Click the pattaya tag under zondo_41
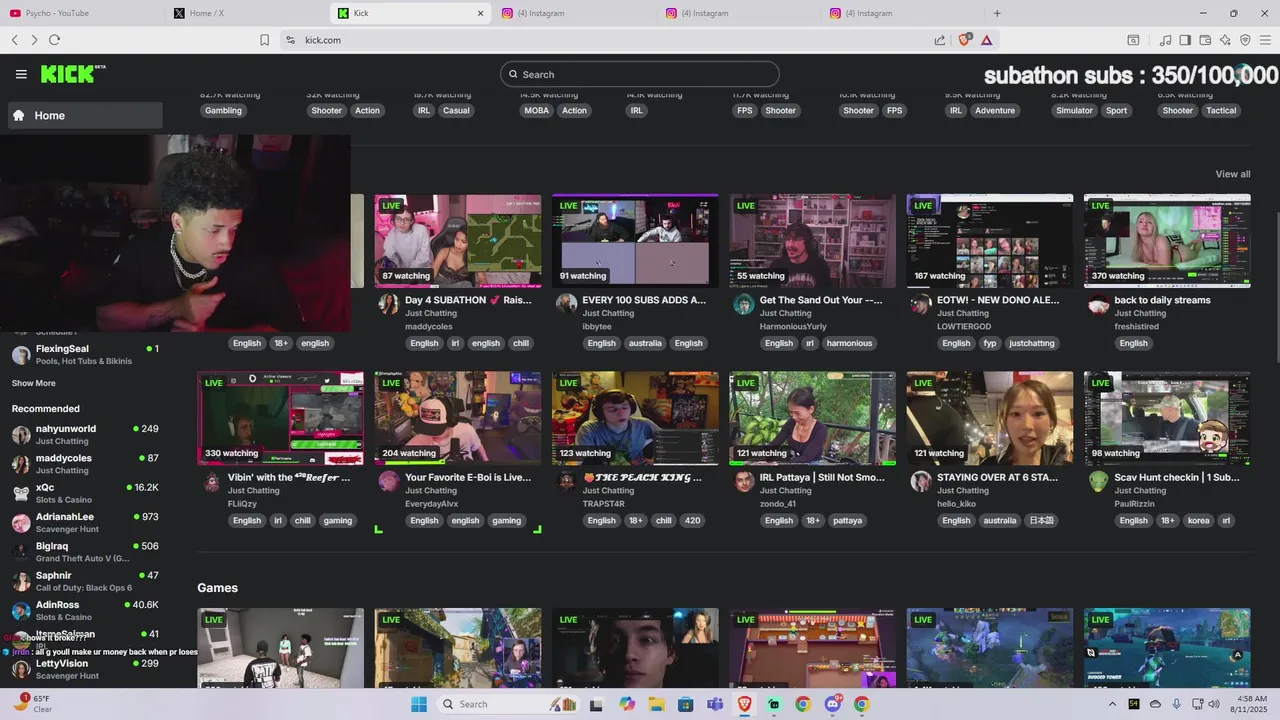This screenshot has width=1280, height=720. [847, 520]
